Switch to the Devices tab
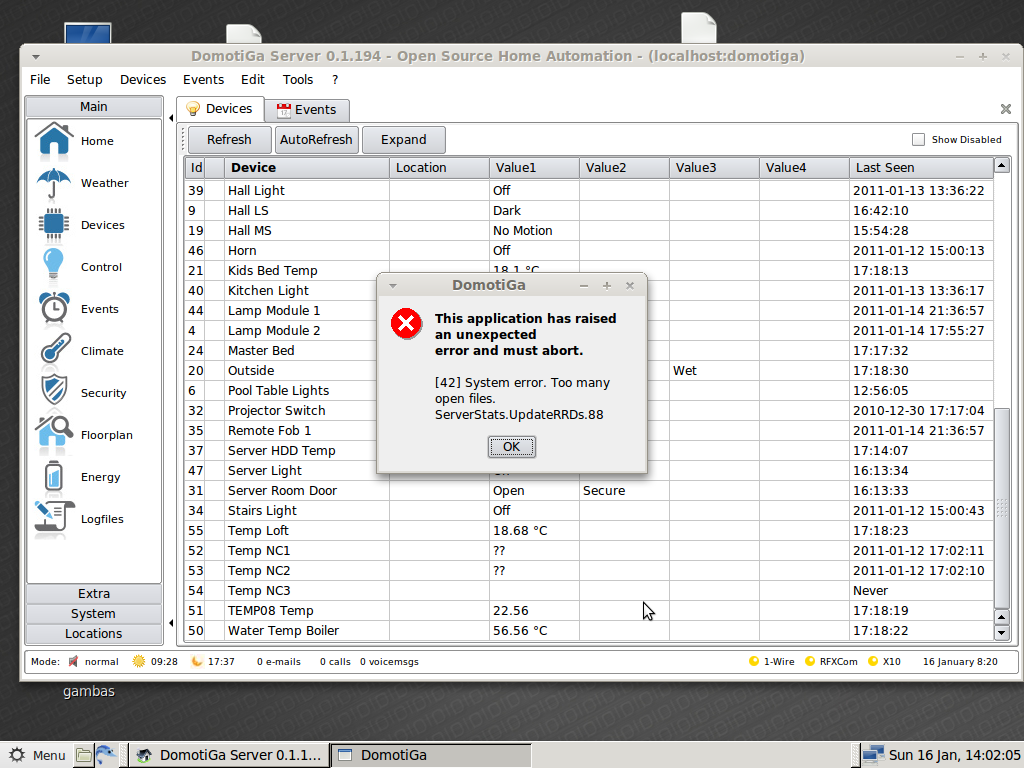The height and width of the screenshot is (768, 1024). click(220, 108)
